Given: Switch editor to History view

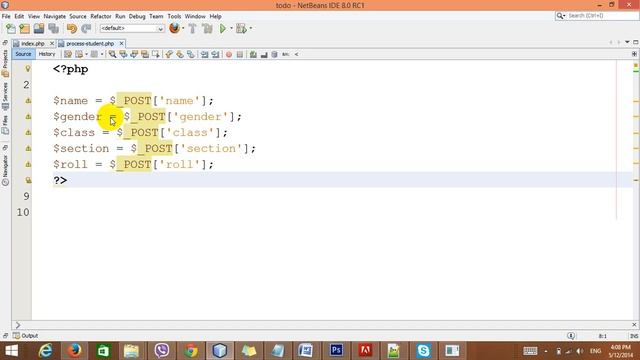Looking at the screenshot, I should coord(47,54).
